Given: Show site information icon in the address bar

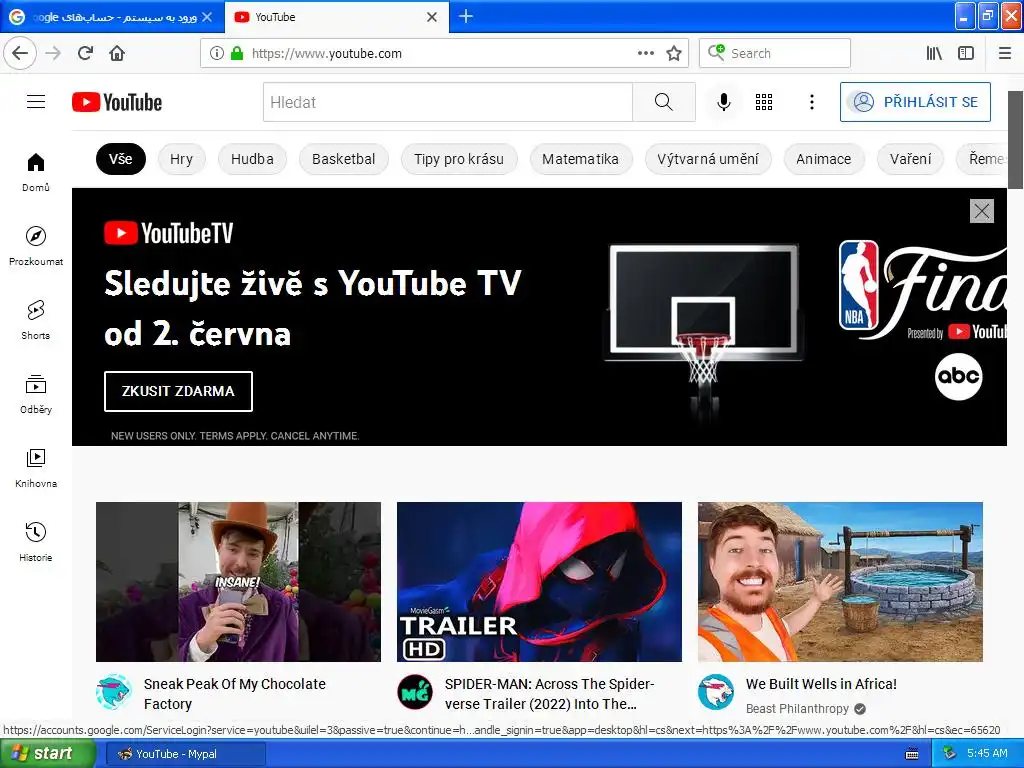Looking at the screenshot, I should (217, 53).
